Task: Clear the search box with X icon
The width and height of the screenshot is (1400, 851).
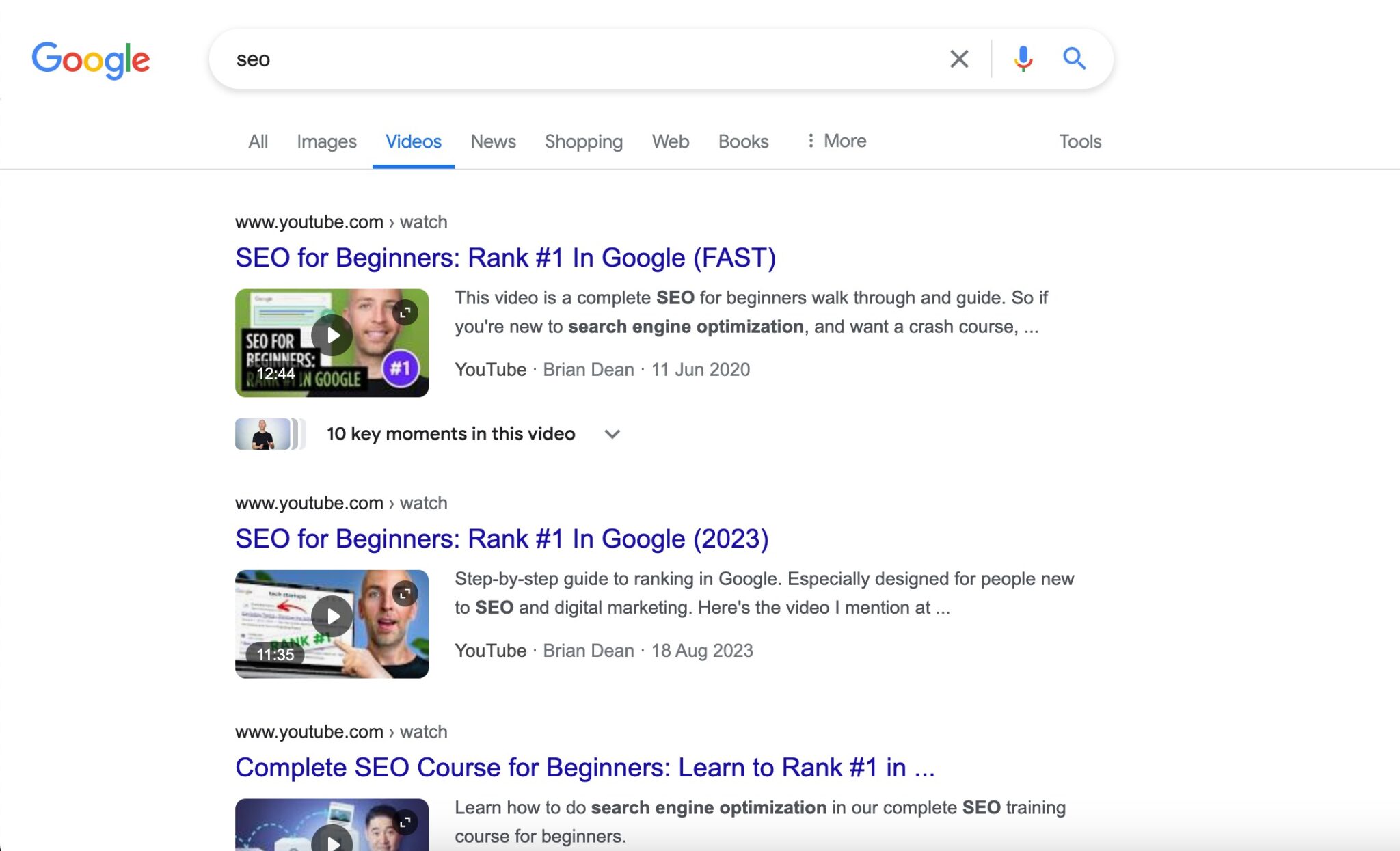Action: 959,59
